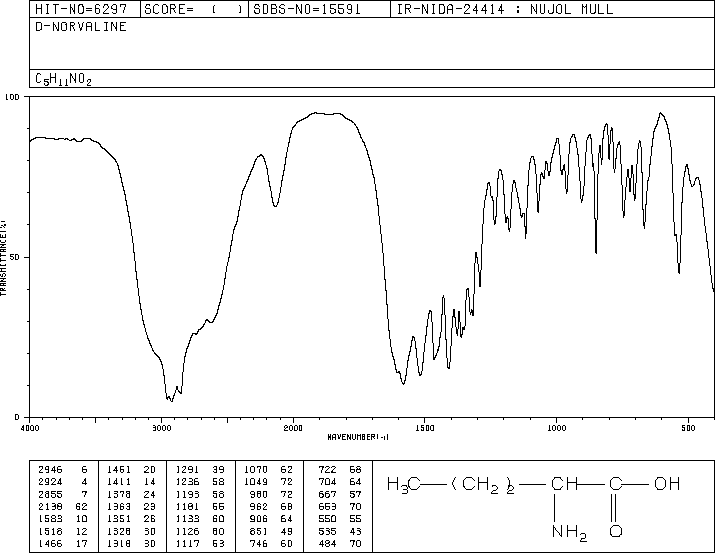
Task: Select the molecular formula C5H11NO2
Action: click(x=63, y=79)
